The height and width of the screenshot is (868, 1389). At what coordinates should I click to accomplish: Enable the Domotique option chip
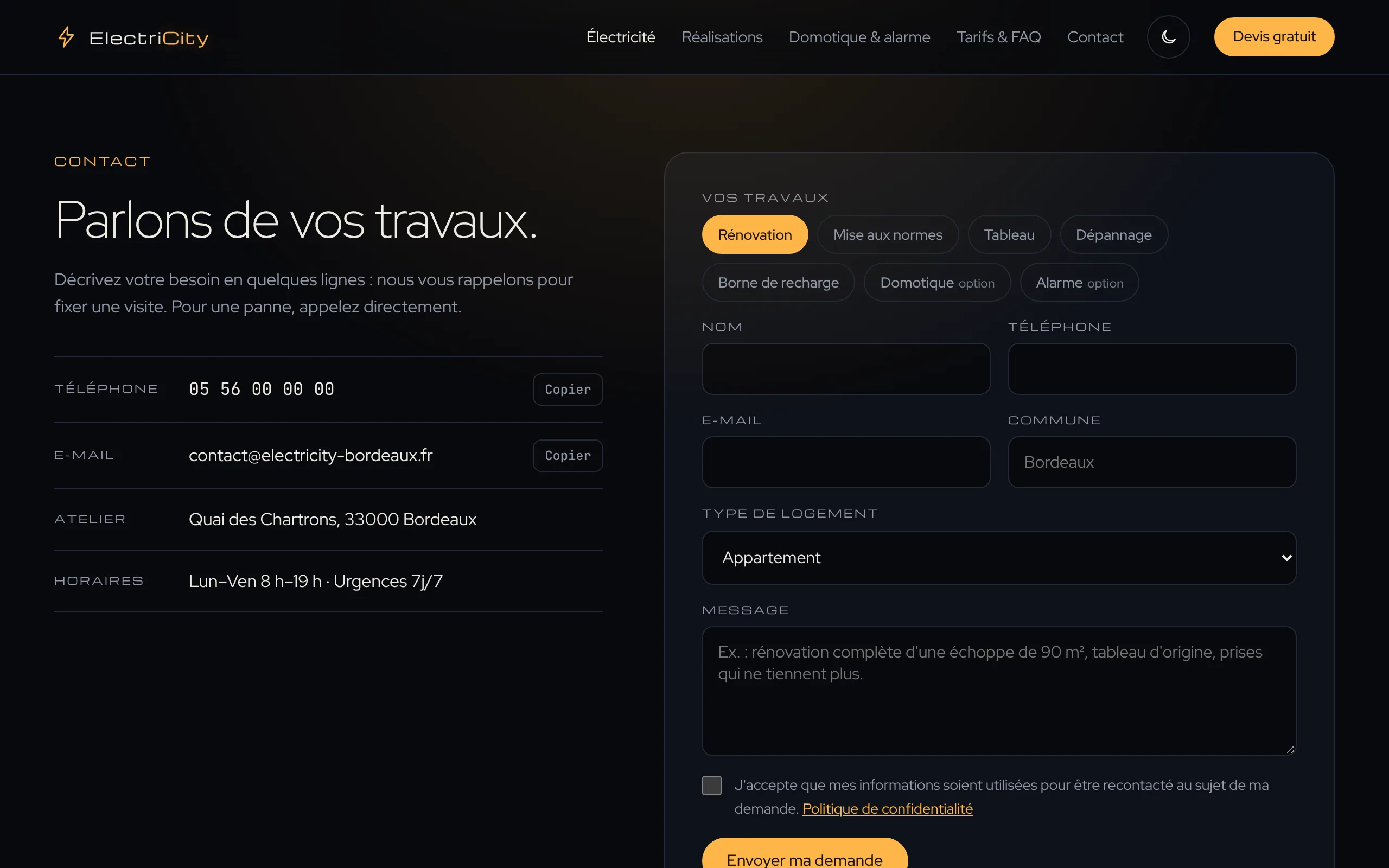click(937, 283)
